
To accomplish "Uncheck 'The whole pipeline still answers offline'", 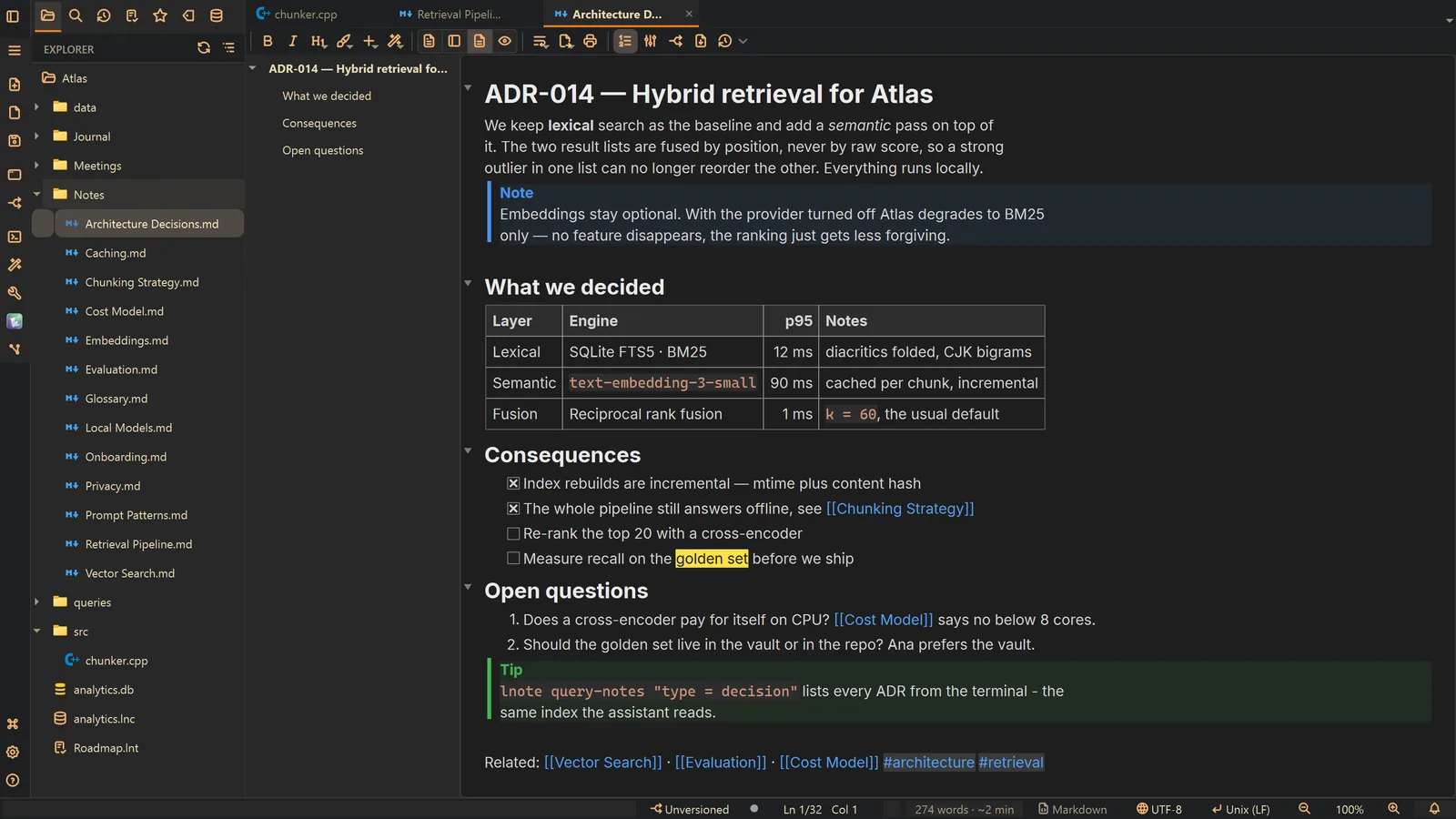I will [513, 509].
